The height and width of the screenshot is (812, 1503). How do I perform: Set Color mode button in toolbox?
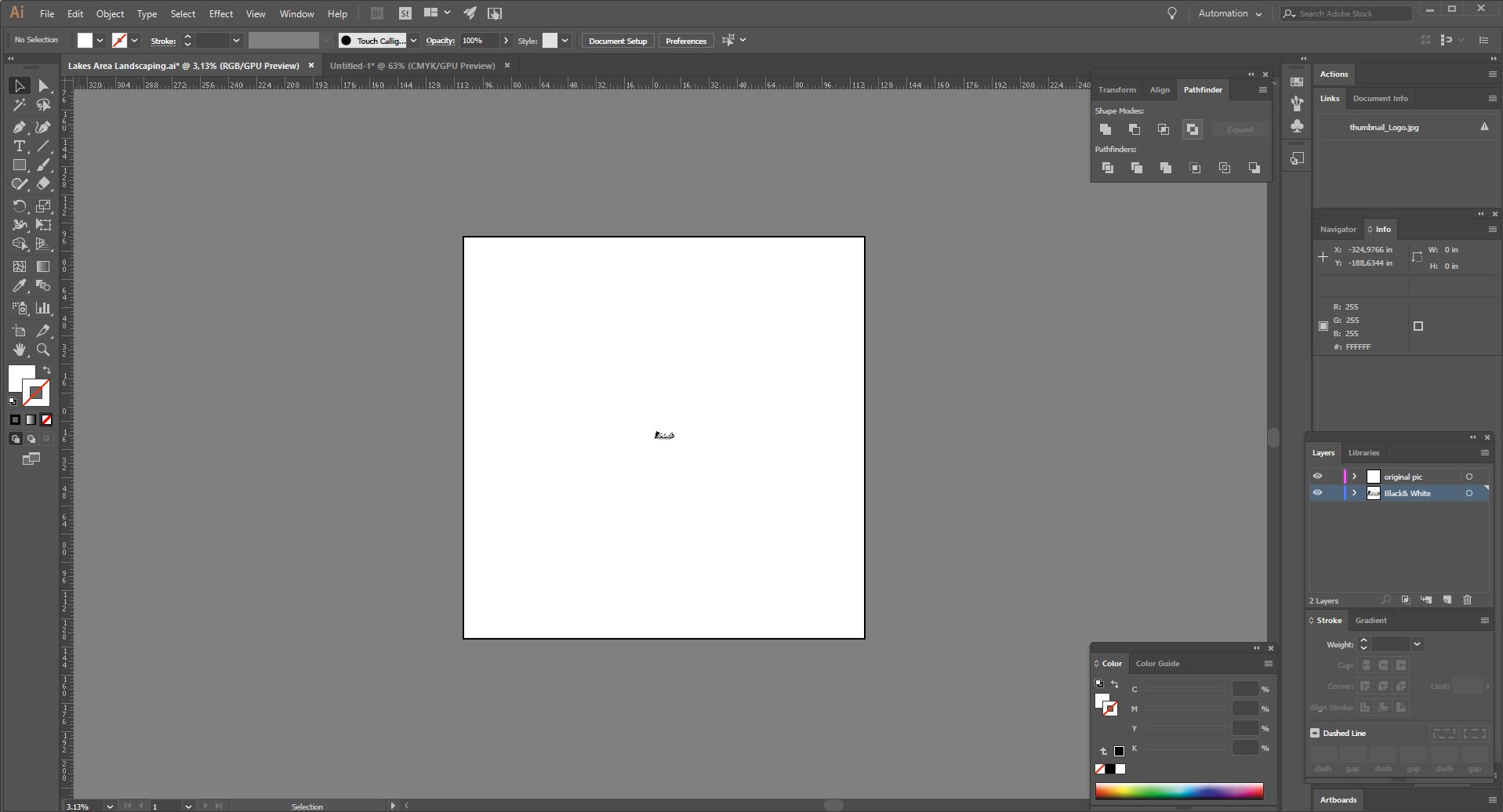tap(15, 420)
